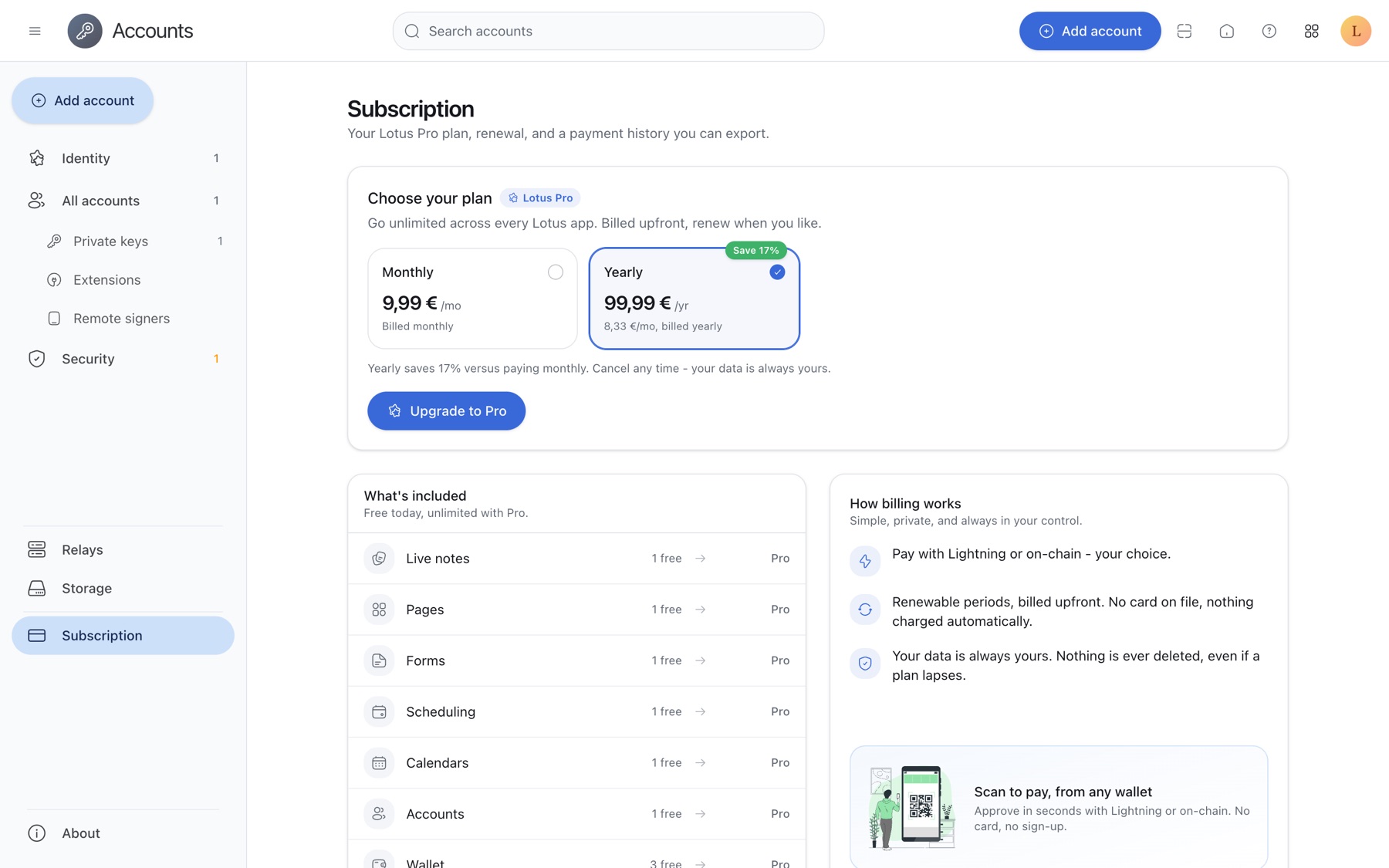Click the Scheduling row arrow
Viewport: 1389px width, 868px height.
click(x=700, y=711)
